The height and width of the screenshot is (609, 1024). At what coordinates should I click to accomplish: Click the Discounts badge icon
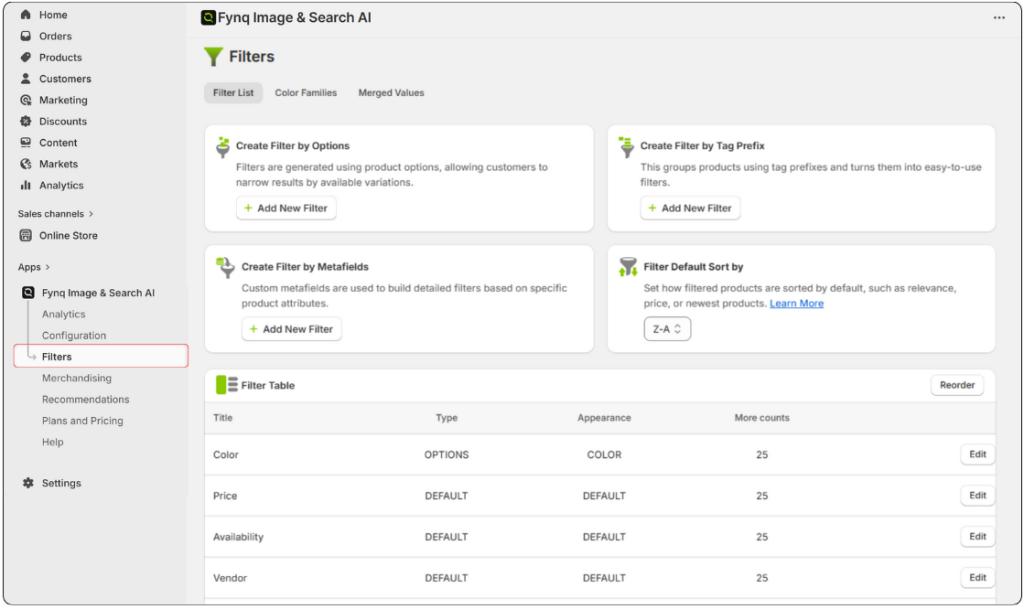pos(25,121)
